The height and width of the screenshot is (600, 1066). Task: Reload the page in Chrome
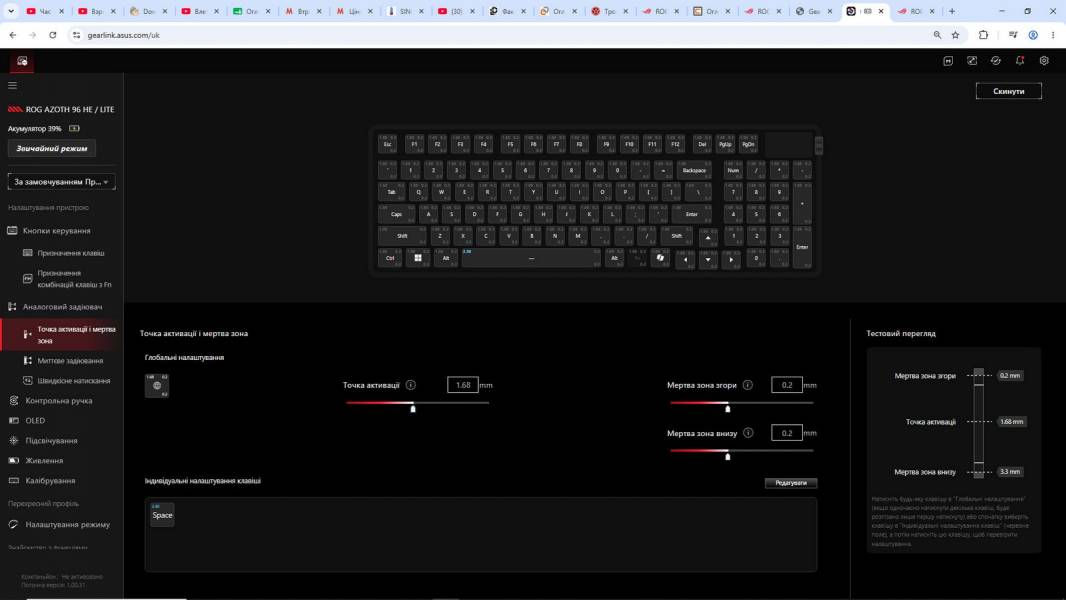pyautogui.click(x=52, y=35)
